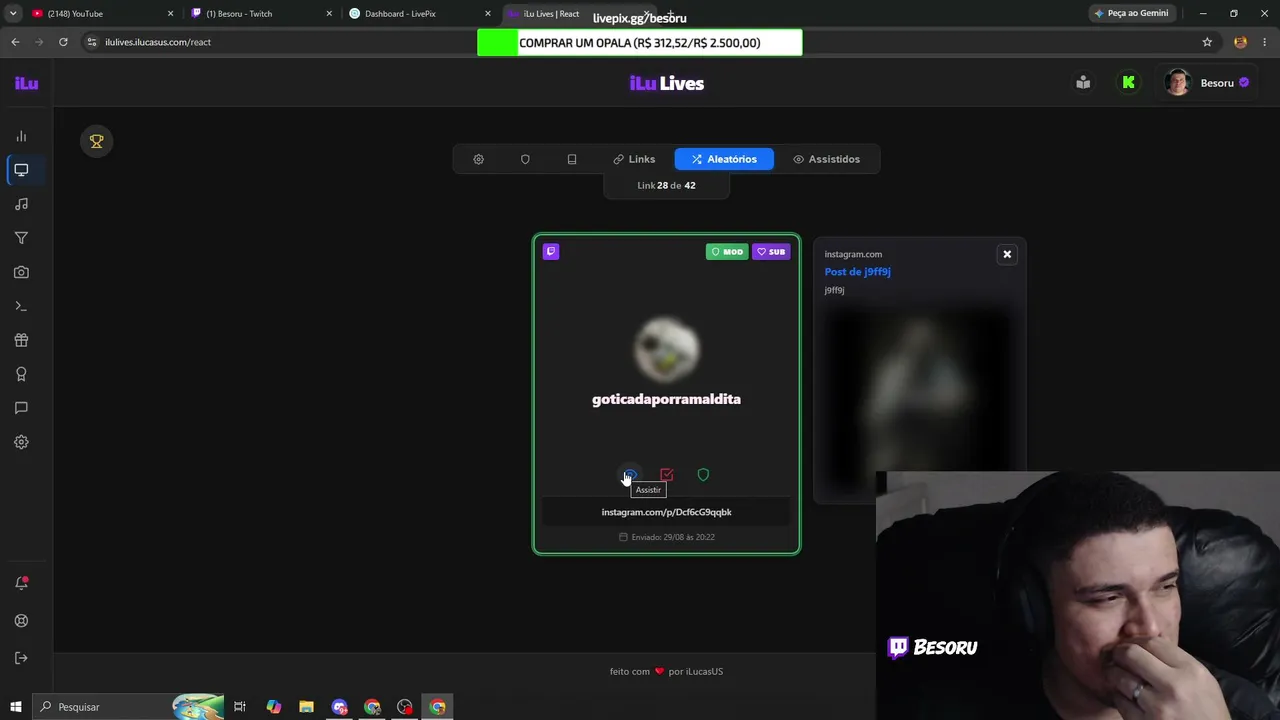Open the Besoru profile menu
The width and height of the screenshot is (1280, 720).
coord(1207,83)
